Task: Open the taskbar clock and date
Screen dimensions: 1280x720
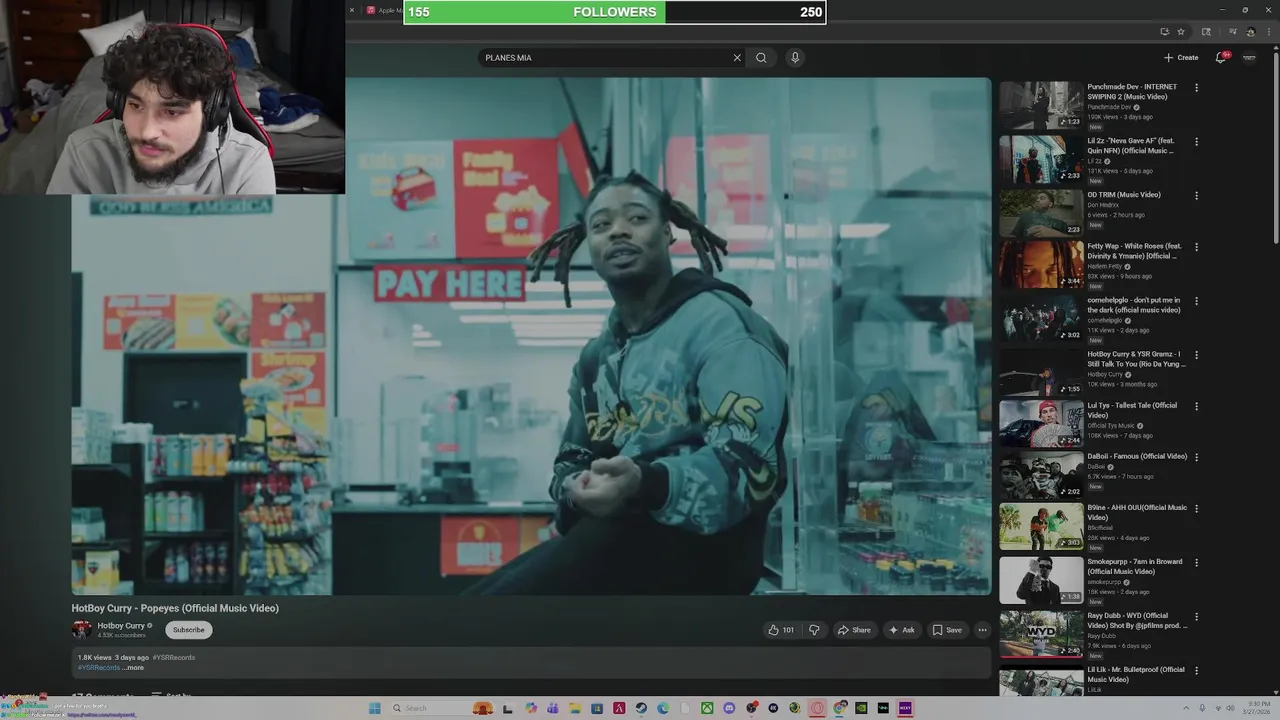Action: [x=1258, y=708]
